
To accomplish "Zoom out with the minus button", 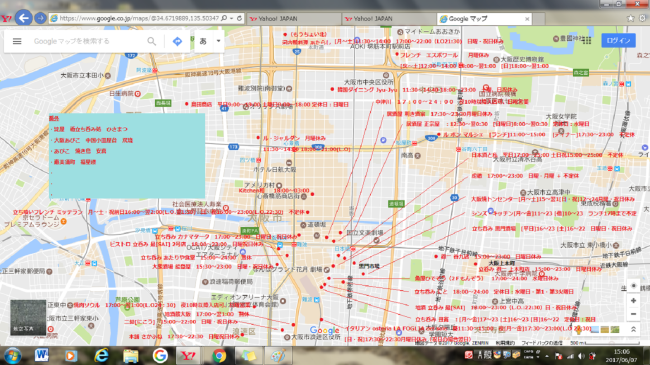I will pos(633,314).
